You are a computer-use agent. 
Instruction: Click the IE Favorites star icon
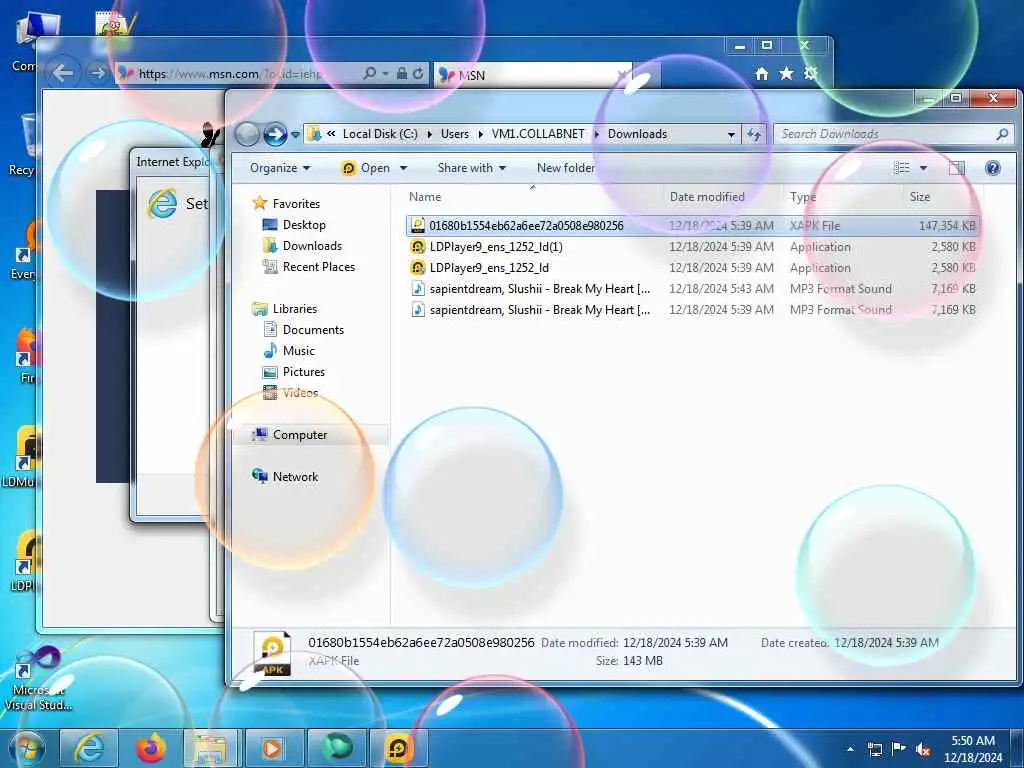(x=786, y=74)
